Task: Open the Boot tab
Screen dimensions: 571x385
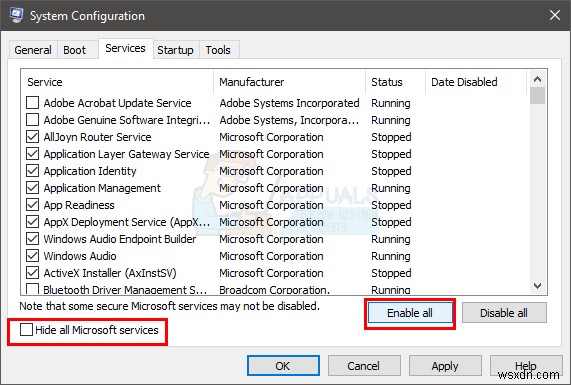Action: (75, 50)
